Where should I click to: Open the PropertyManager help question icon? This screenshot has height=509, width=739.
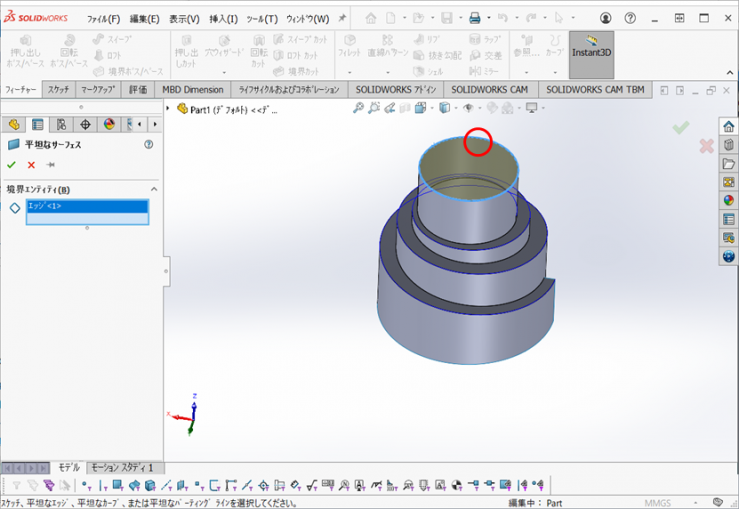(149, 145)
